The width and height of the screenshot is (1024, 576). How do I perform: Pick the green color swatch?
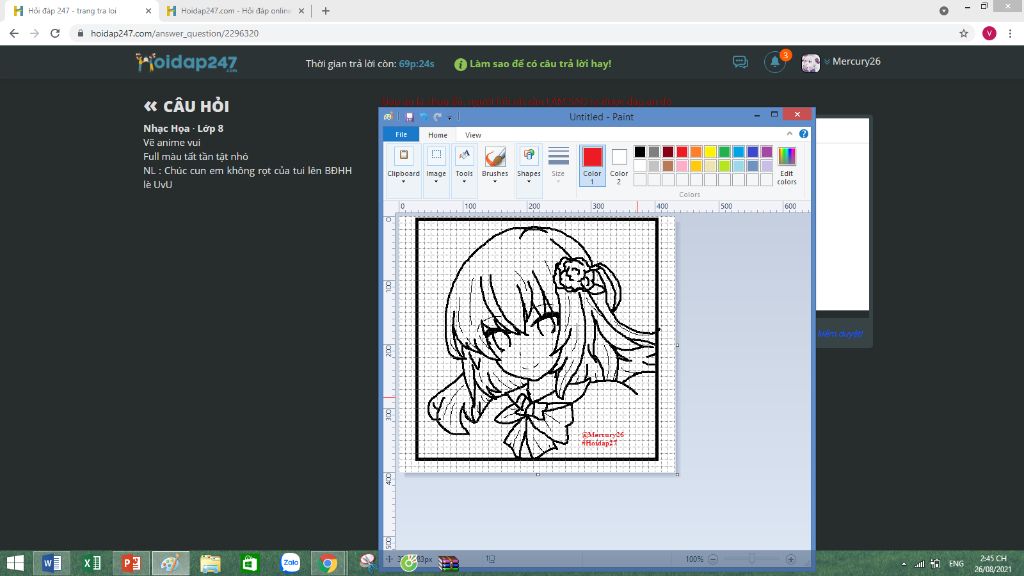click(x=724, y=152)
